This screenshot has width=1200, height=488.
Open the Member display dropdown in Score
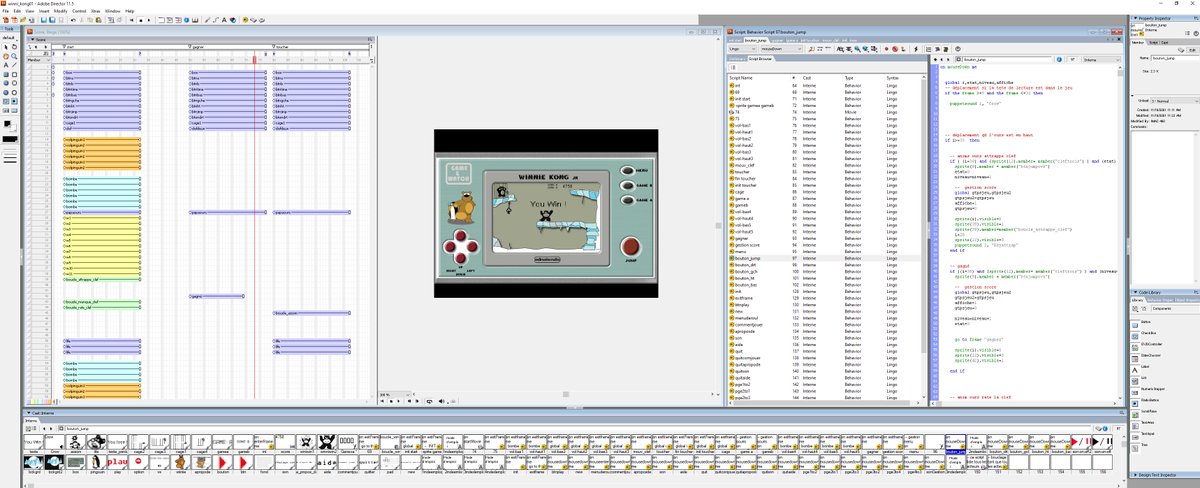pyautogui.click(x=38, y=60)
